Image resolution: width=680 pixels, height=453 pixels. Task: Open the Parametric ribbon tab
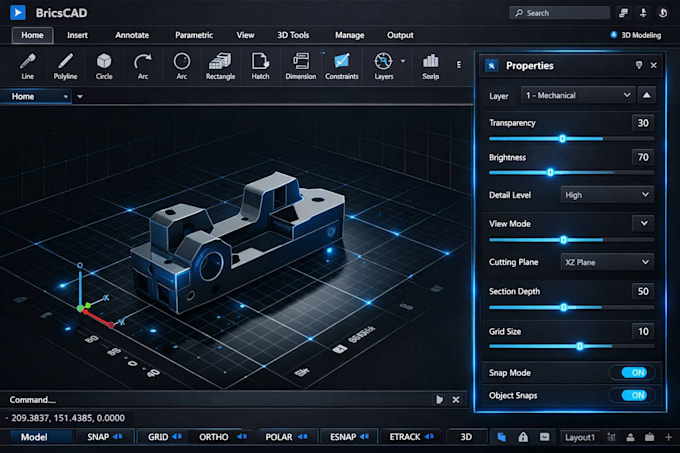(194, 35)
